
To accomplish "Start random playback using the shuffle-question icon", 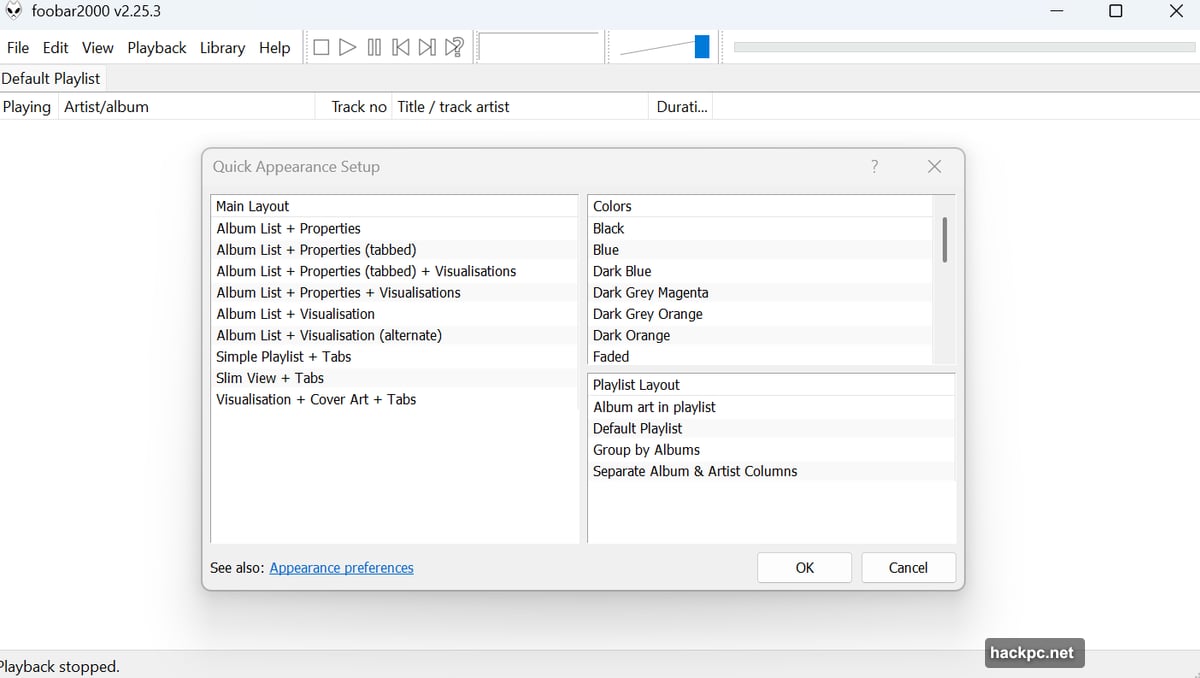I will (453, 46).
